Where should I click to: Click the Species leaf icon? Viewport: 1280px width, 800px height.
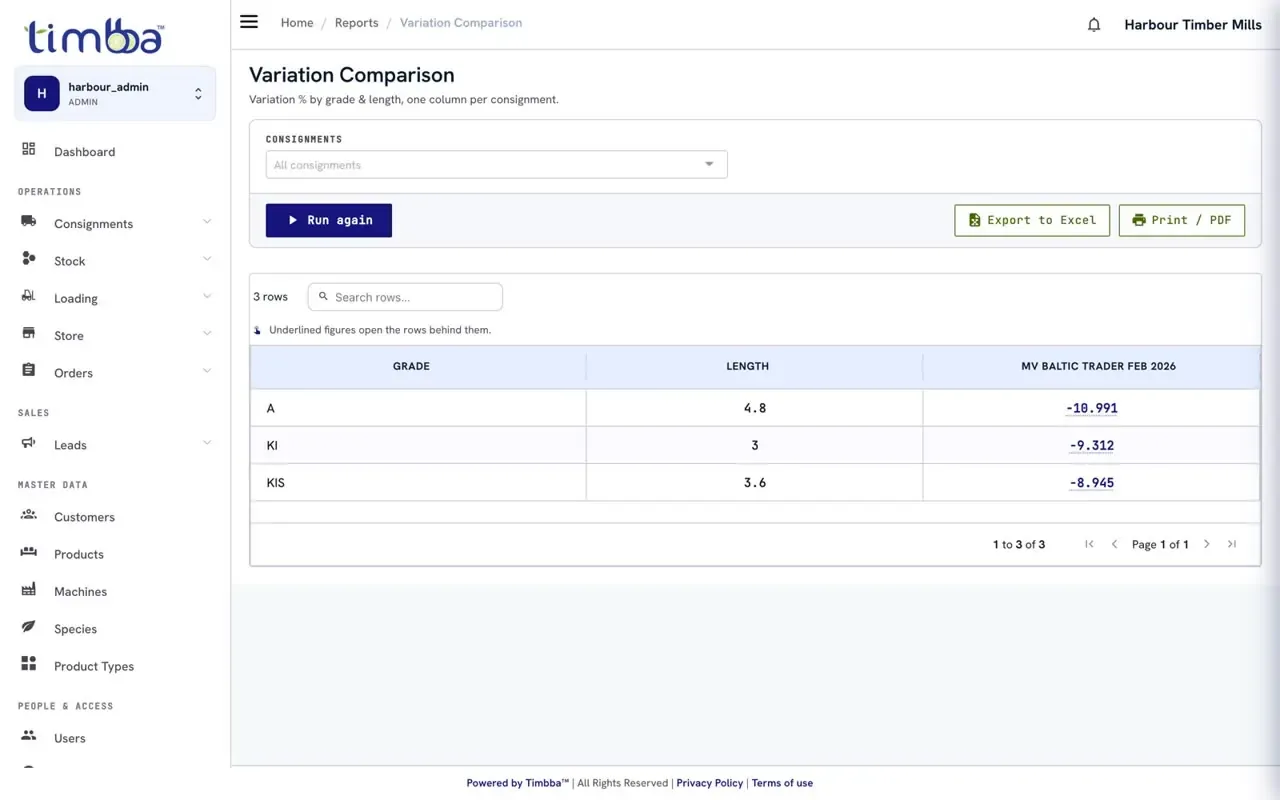tap(29, 627)
